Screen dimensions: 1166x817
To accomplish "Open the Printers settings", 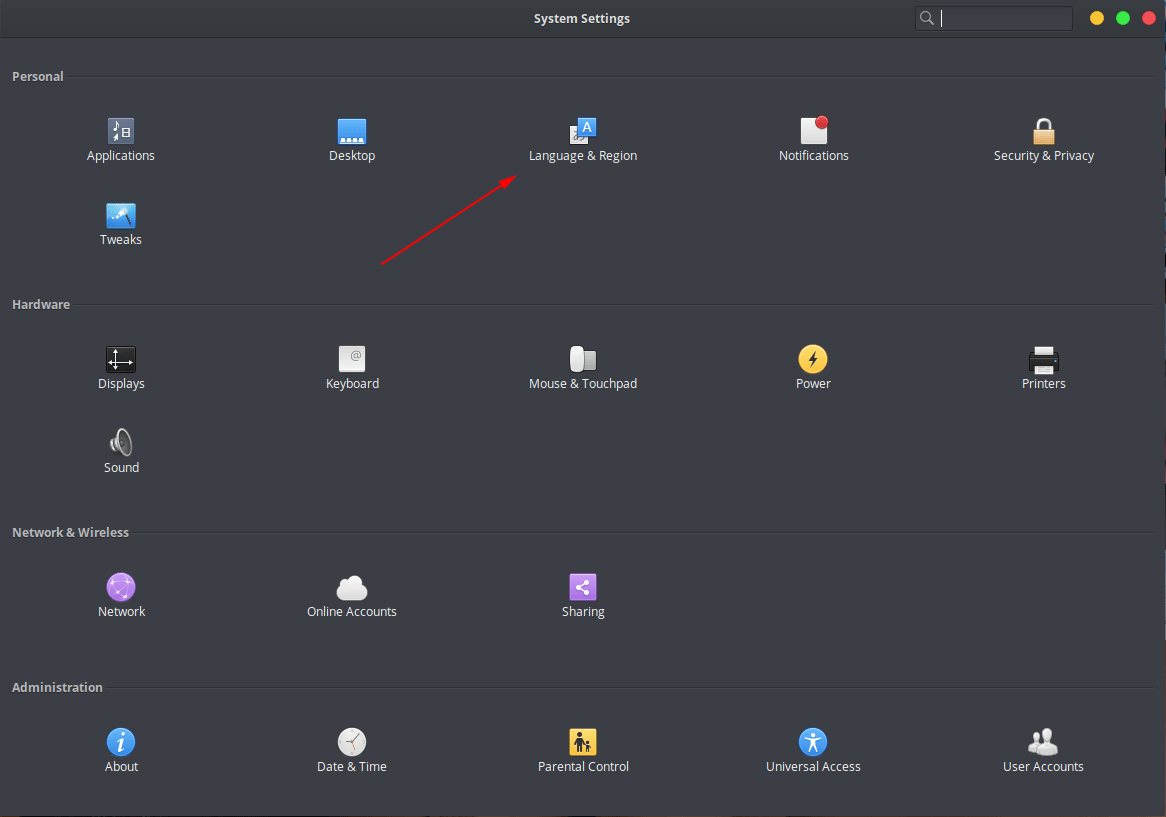I will point(1043,360).
